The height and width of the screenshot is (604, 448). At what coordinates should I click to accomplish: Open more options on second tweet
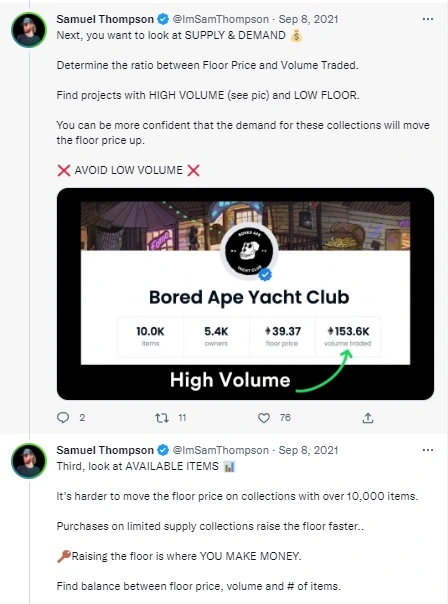pyautogui.click(x=428, y=450)
